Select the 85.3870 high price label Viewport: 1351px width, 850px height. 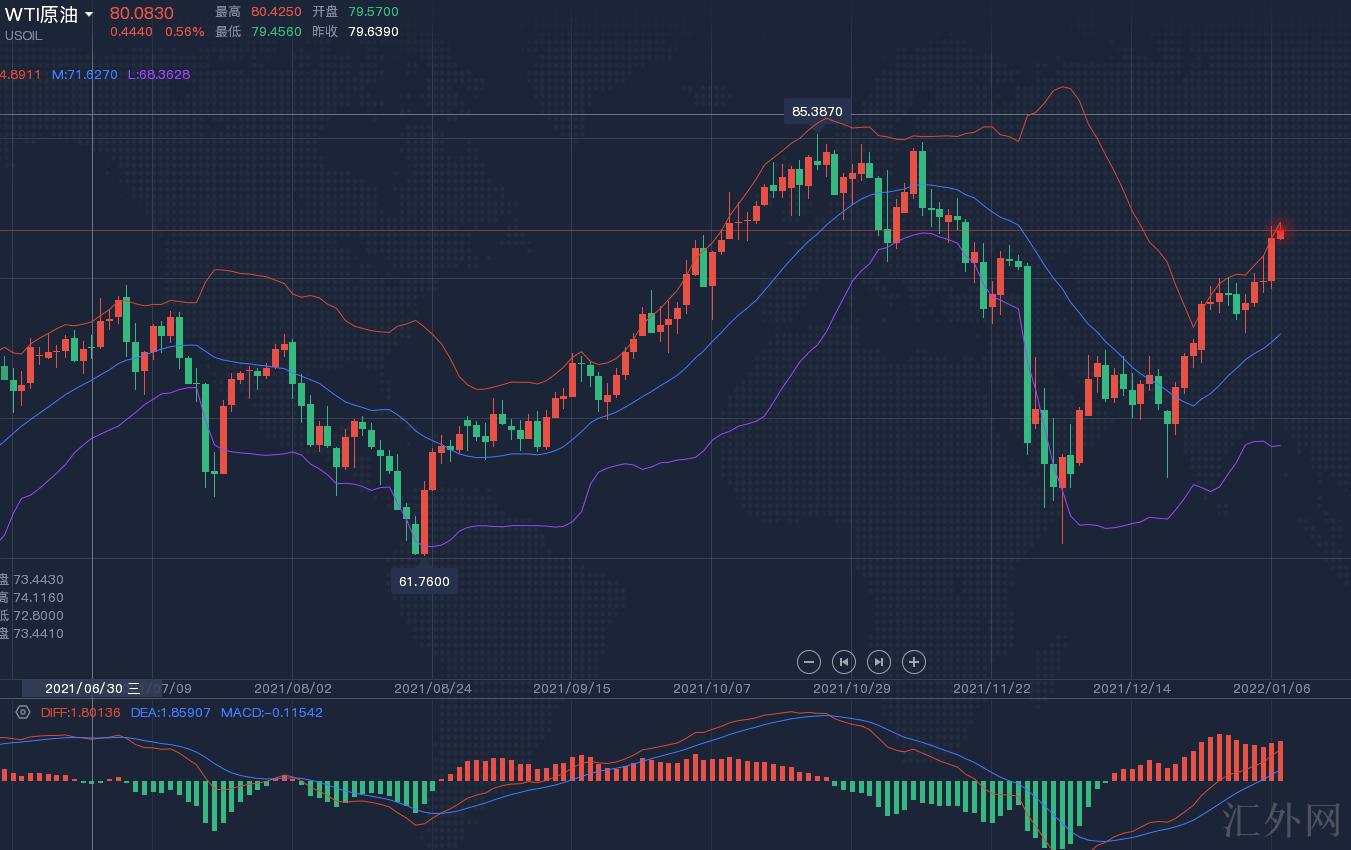(817, 112)
